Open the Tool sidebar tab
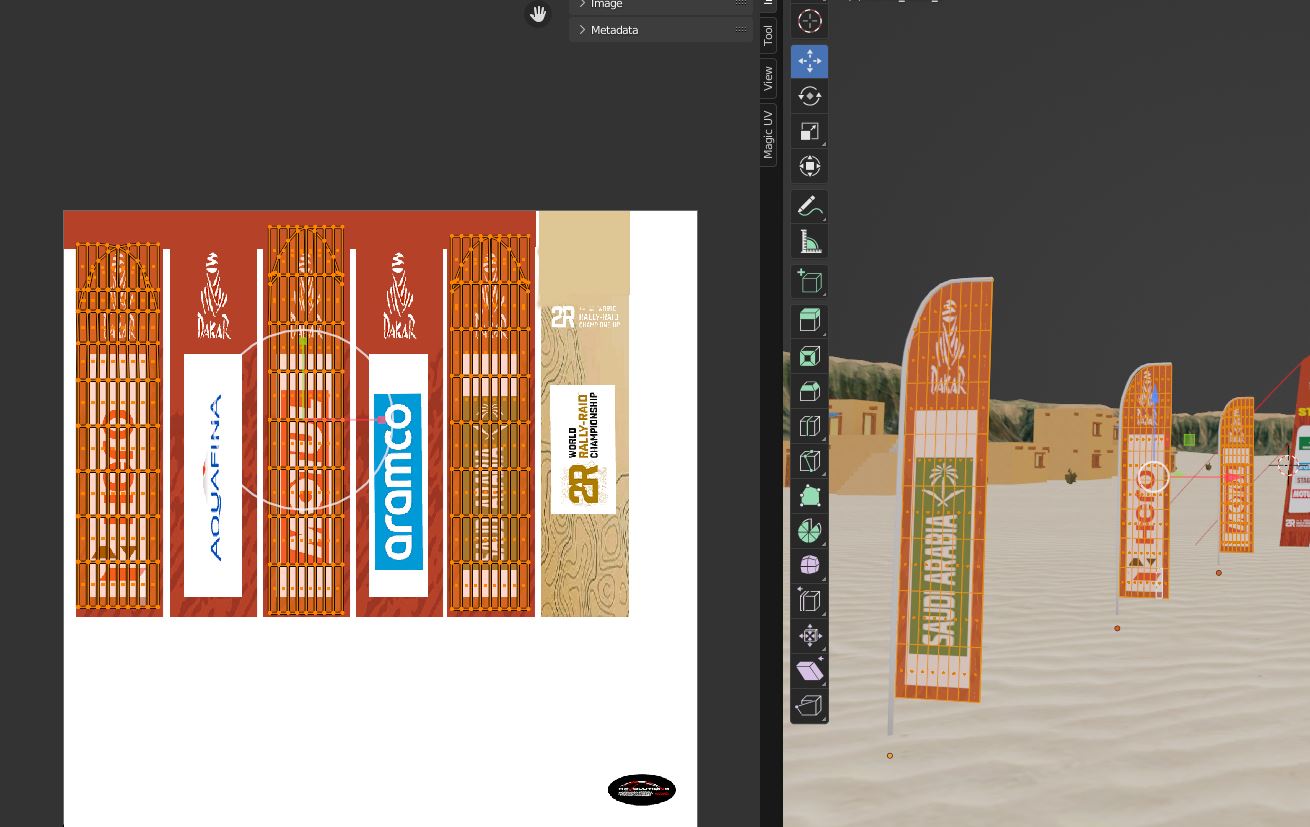Image resolution: width=1310 pixels, height=827 pixels. (x=768, y=35)
